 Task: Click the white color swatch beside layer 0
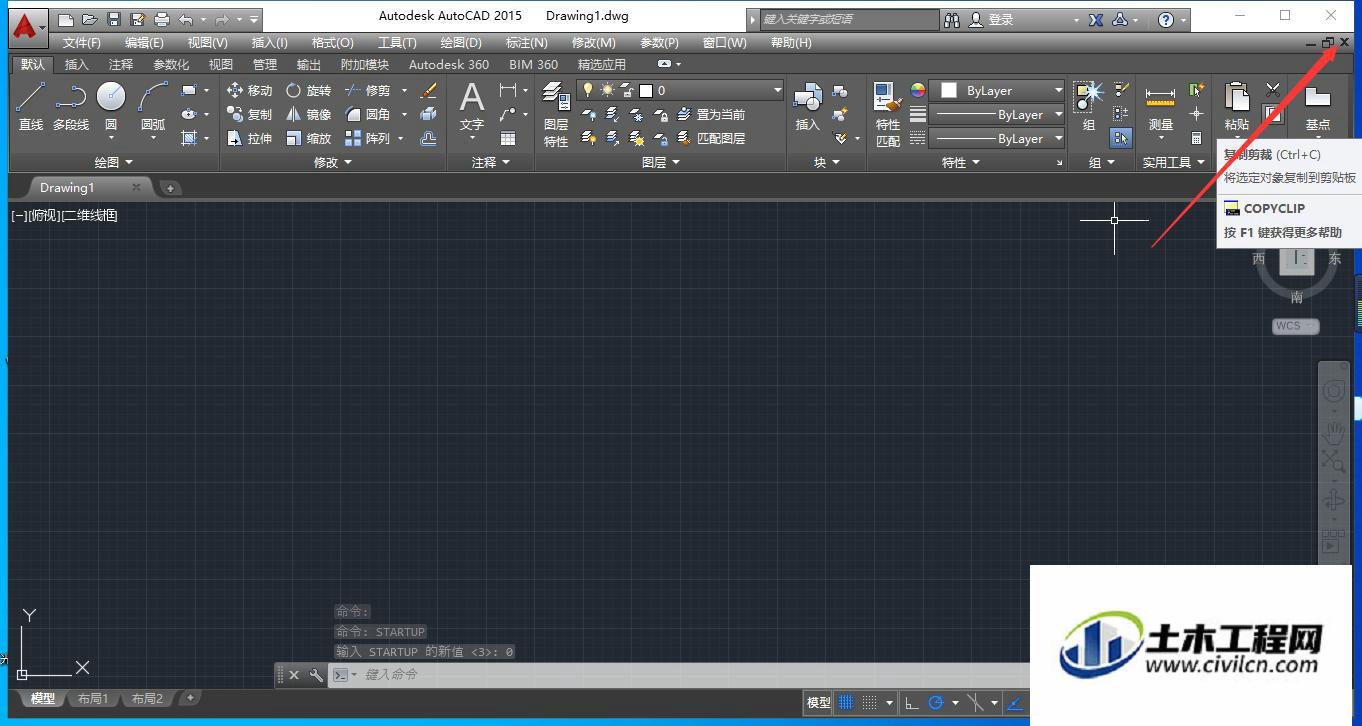click(x=646, y=90)
